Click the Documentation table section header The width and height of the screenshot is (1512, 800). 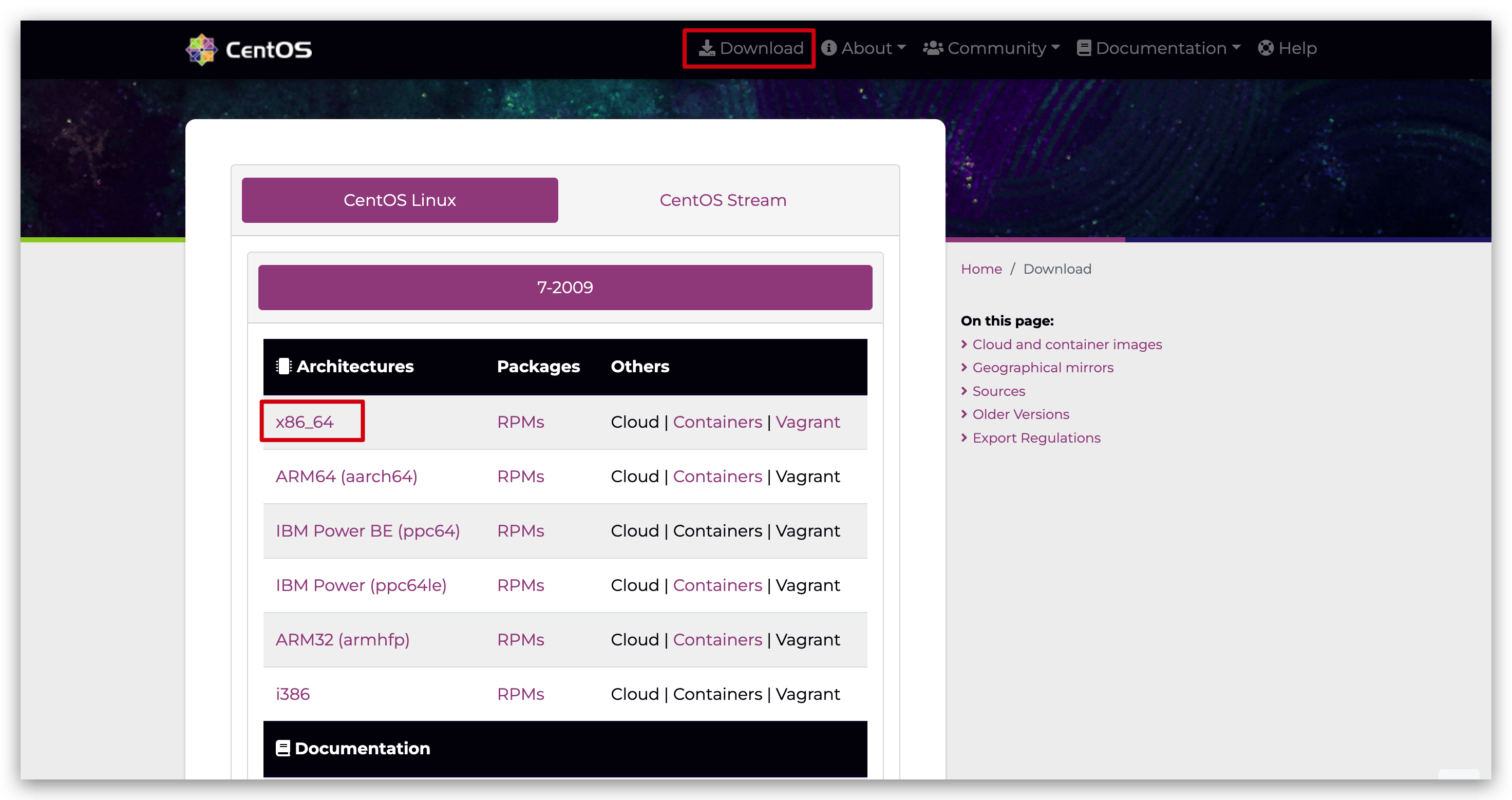pyautogui.click(x=362, y=748)
